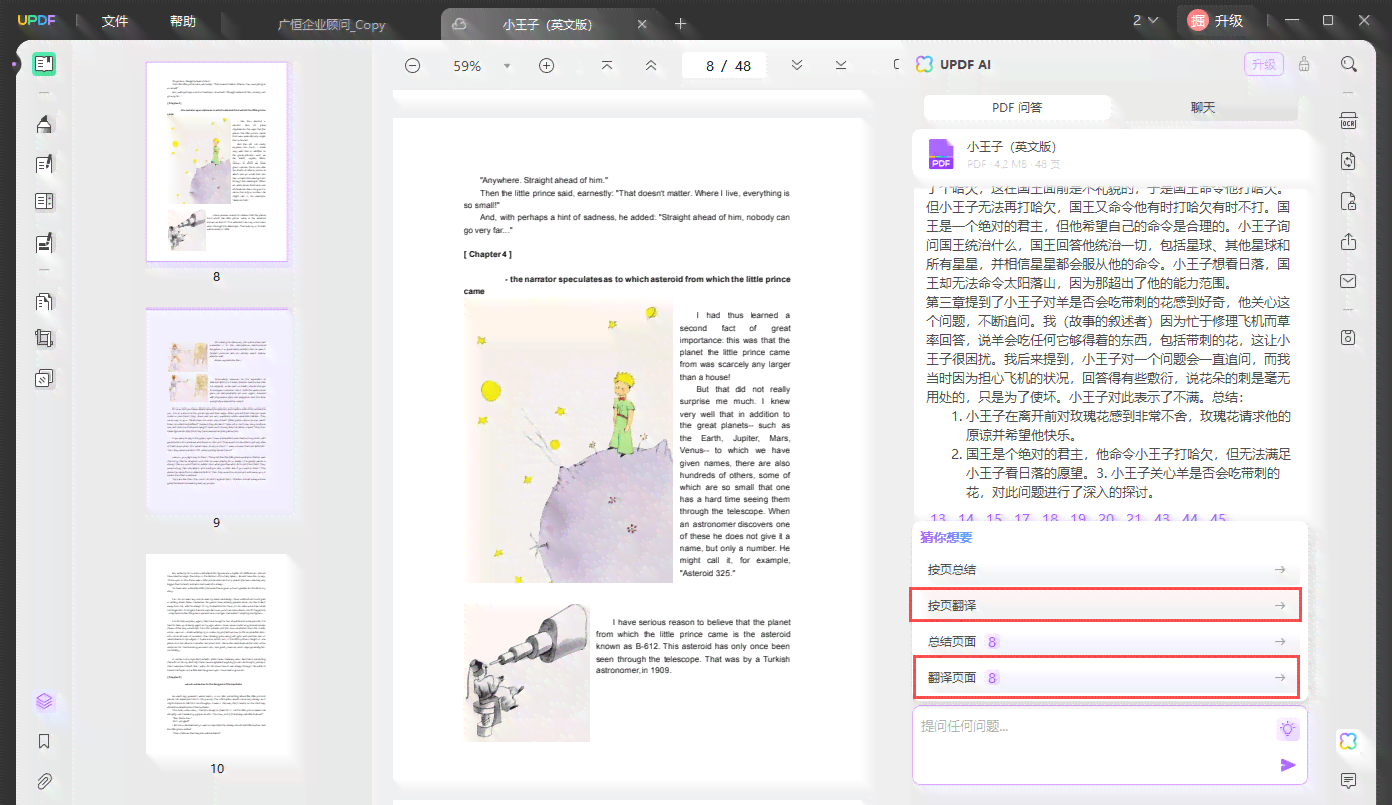Zoom in with the plus icon

coord(546,66)
